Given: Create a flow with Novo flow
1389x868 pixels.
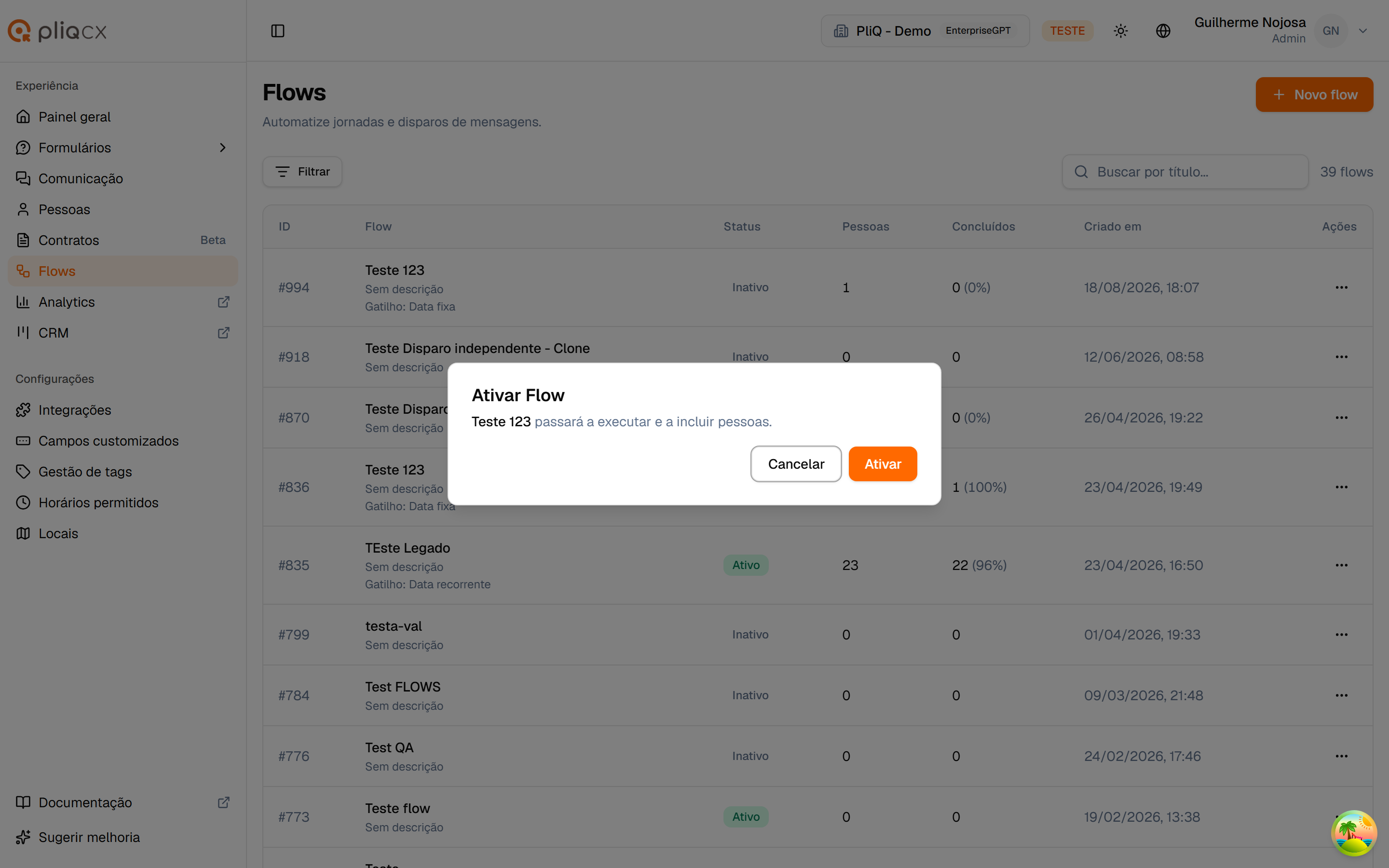Looking at the screenshot, I should coord(1314,95).
